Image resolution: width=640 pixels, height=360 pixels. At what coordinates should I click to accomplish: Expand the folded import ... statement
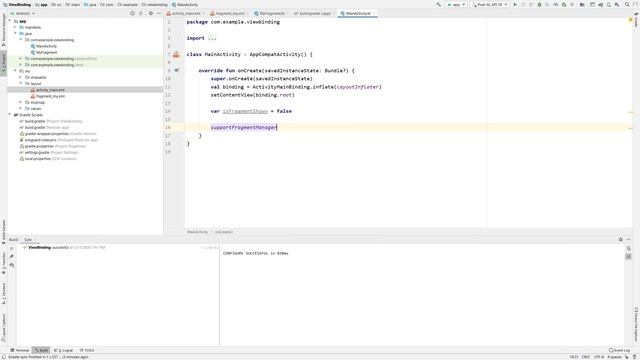[x=212, y=38]
